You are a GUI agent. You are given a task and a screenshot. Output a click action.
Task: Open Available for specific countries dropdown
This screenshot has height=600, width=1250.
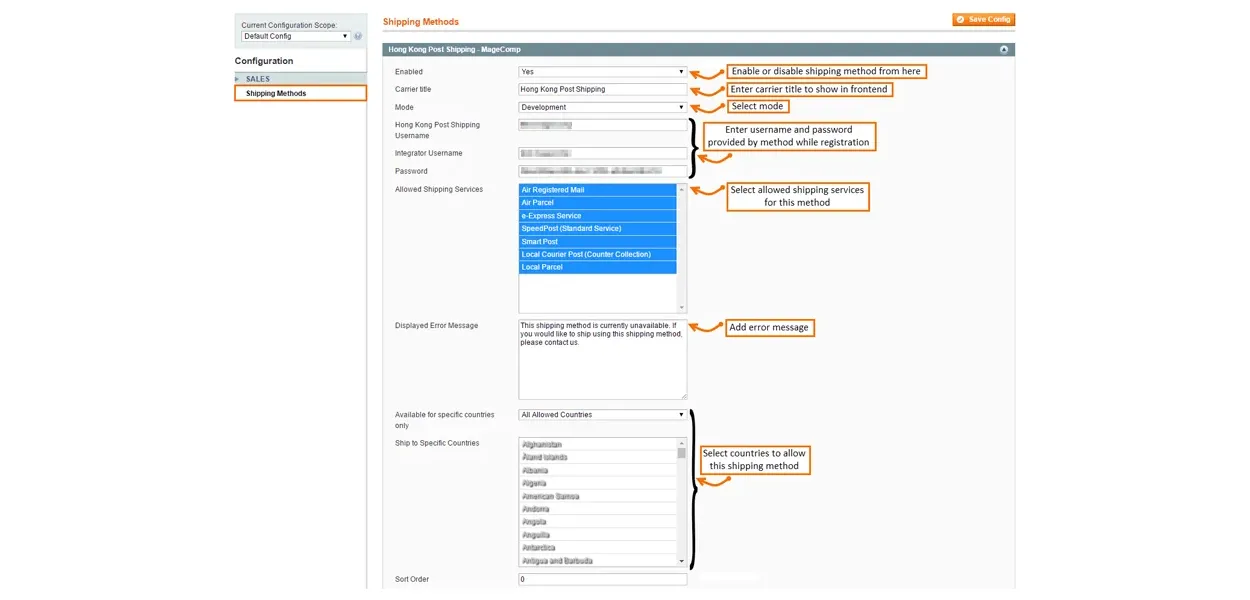click(602, 415)
